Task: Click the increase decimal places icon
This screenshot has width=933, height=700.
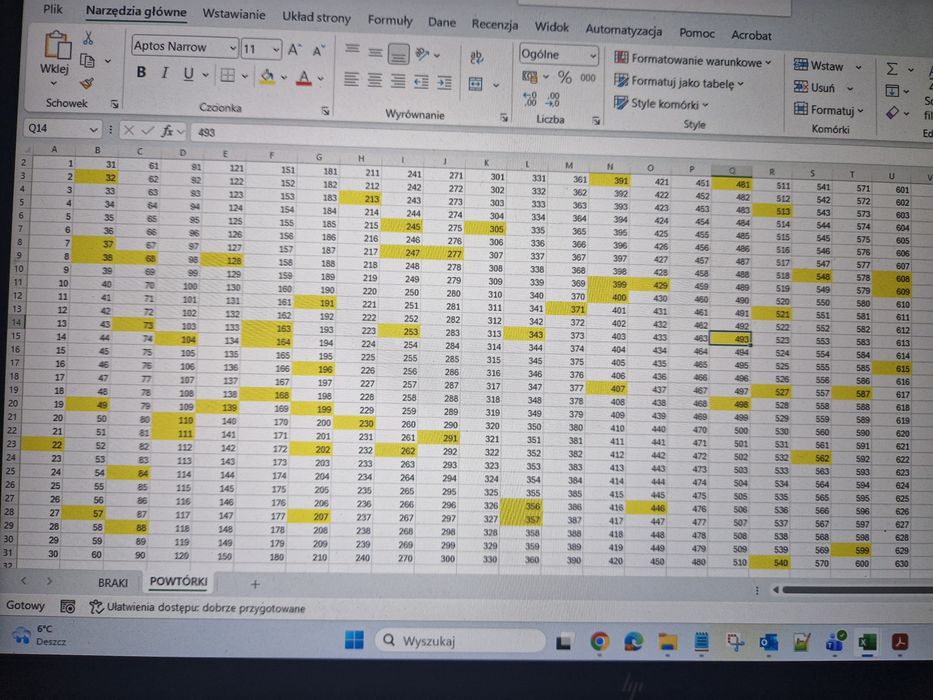Action: pyautogui.click(x=529, y=99)
